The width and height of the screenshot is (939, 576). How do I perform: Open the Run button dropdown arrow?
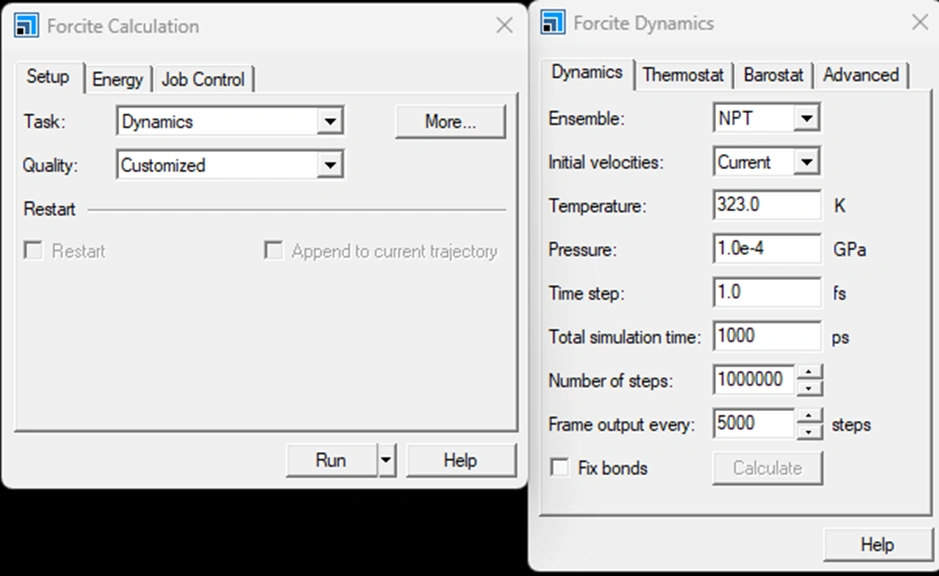[386, 460]
